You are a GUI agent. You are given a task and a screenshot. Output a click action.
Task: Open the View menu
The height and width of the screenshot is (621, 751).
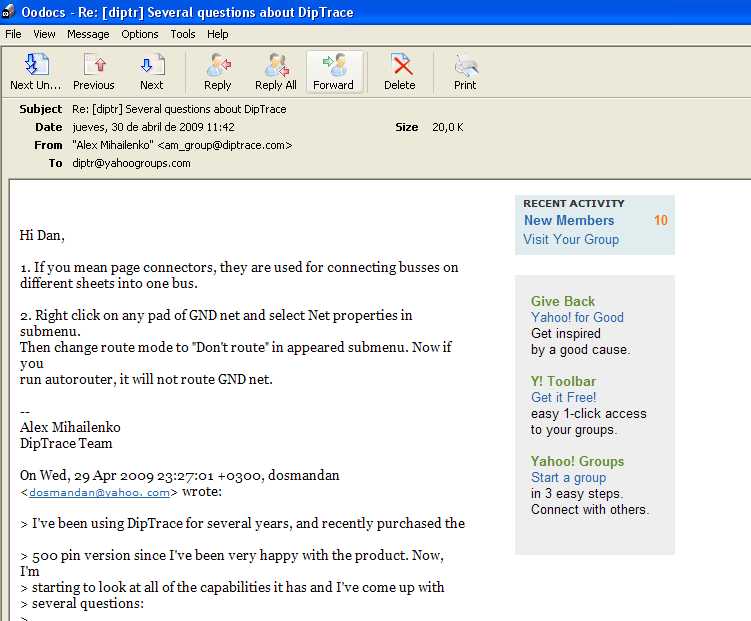click(44, 34)
